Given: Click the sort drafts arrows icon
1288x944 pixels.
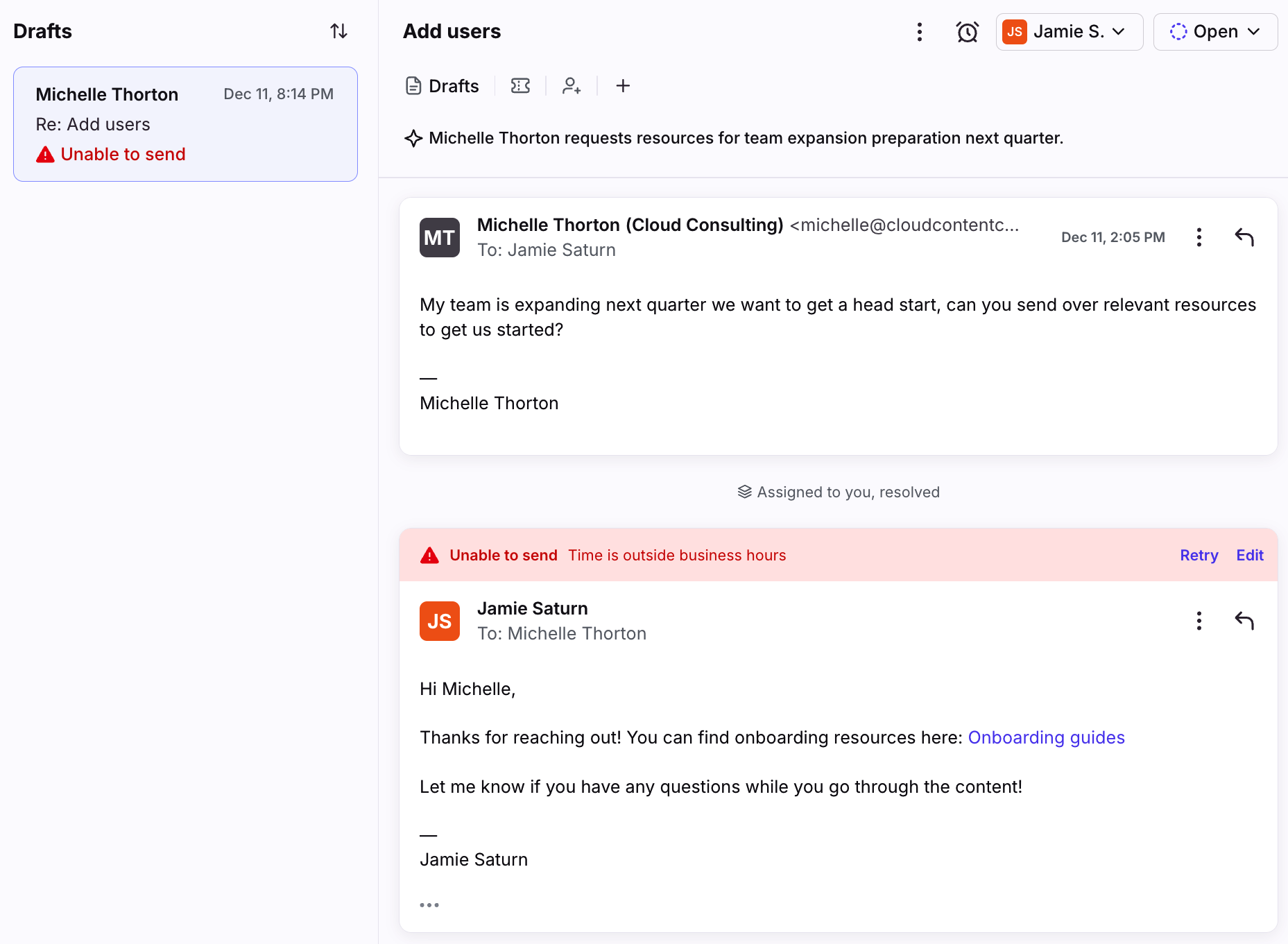Looking at the screenshot, I should (338, 31).
